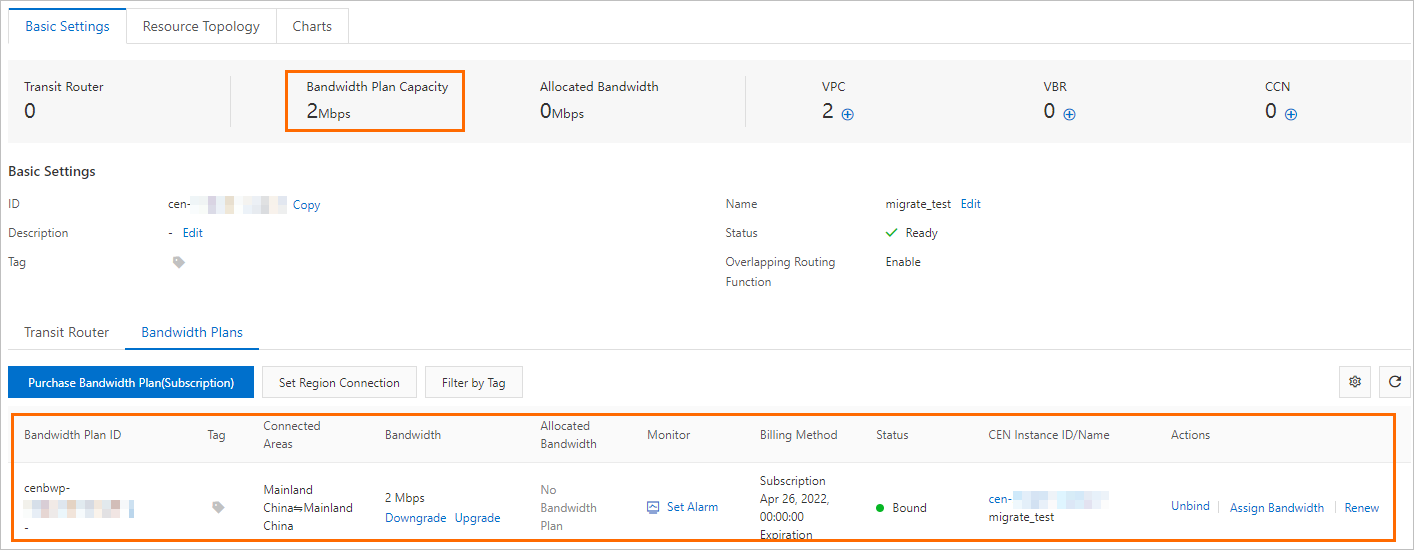The height and width of the screenshot is (550, 1414).
Task: Add a VPC with the plus icon
Action: [x=848, y=114]
